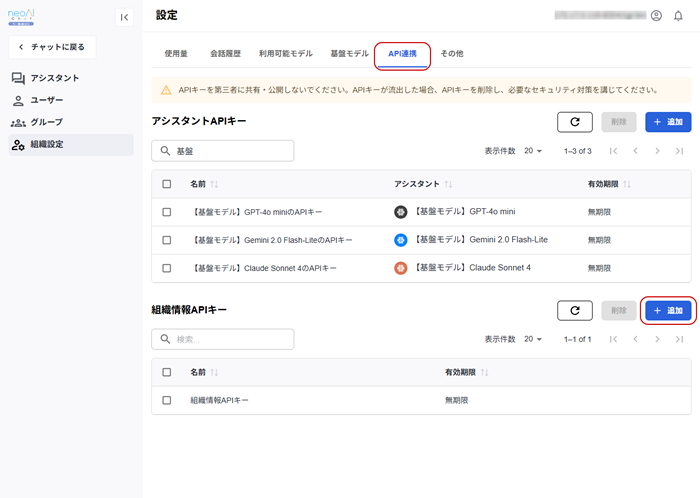Go to next page of assistant keys
This screenshot has height=498, width=700.
(657, 151)
